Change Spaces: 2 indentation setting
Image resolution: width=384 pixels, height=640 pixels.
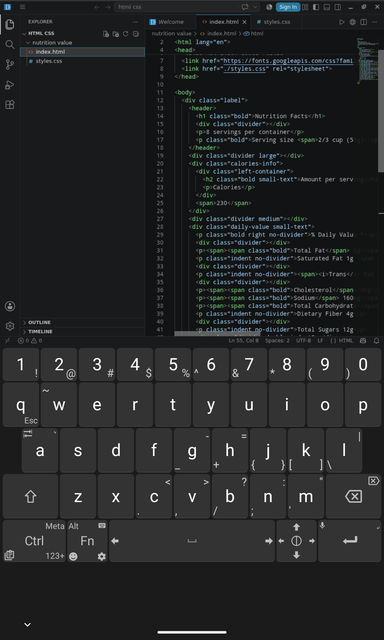click(277, 340)
